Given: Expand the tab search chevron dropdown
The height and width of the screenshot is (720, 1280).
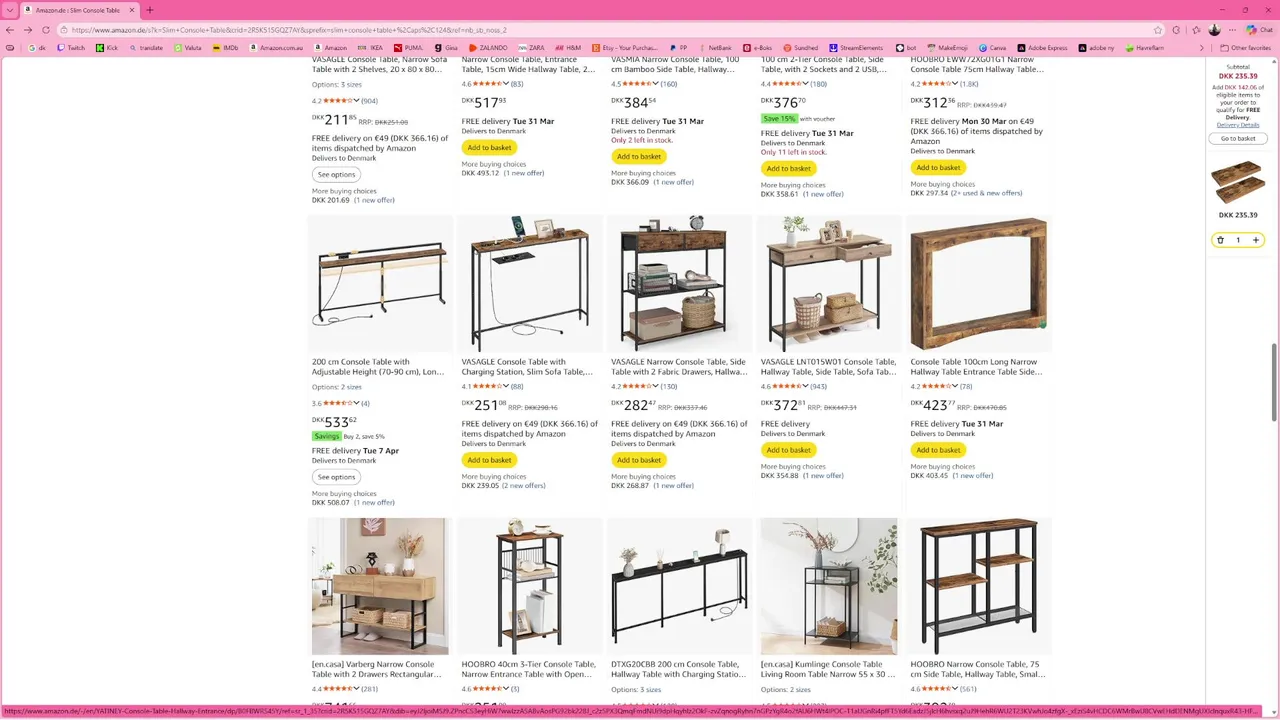Looking at the screenshot, I should [x=11, y=10].
